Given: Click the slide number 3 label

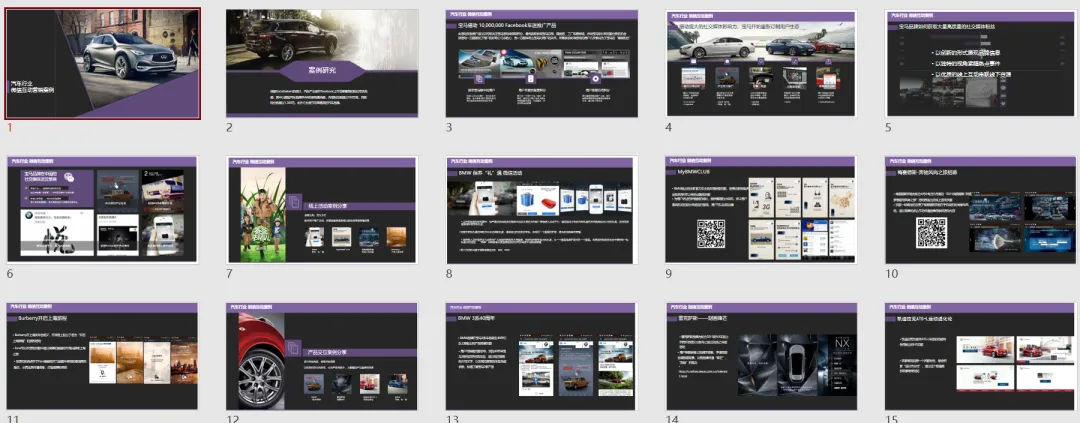Looking at the screenshot, I should click(x=449, y=127).
